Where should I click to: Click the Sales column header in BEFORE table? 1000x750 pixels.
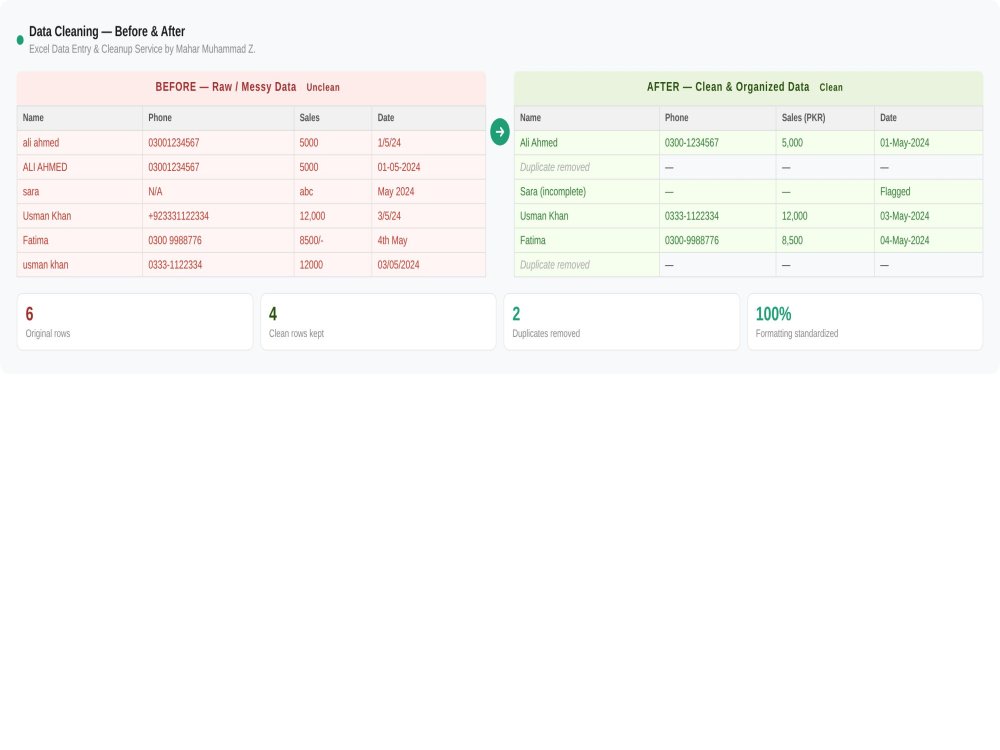333,118
